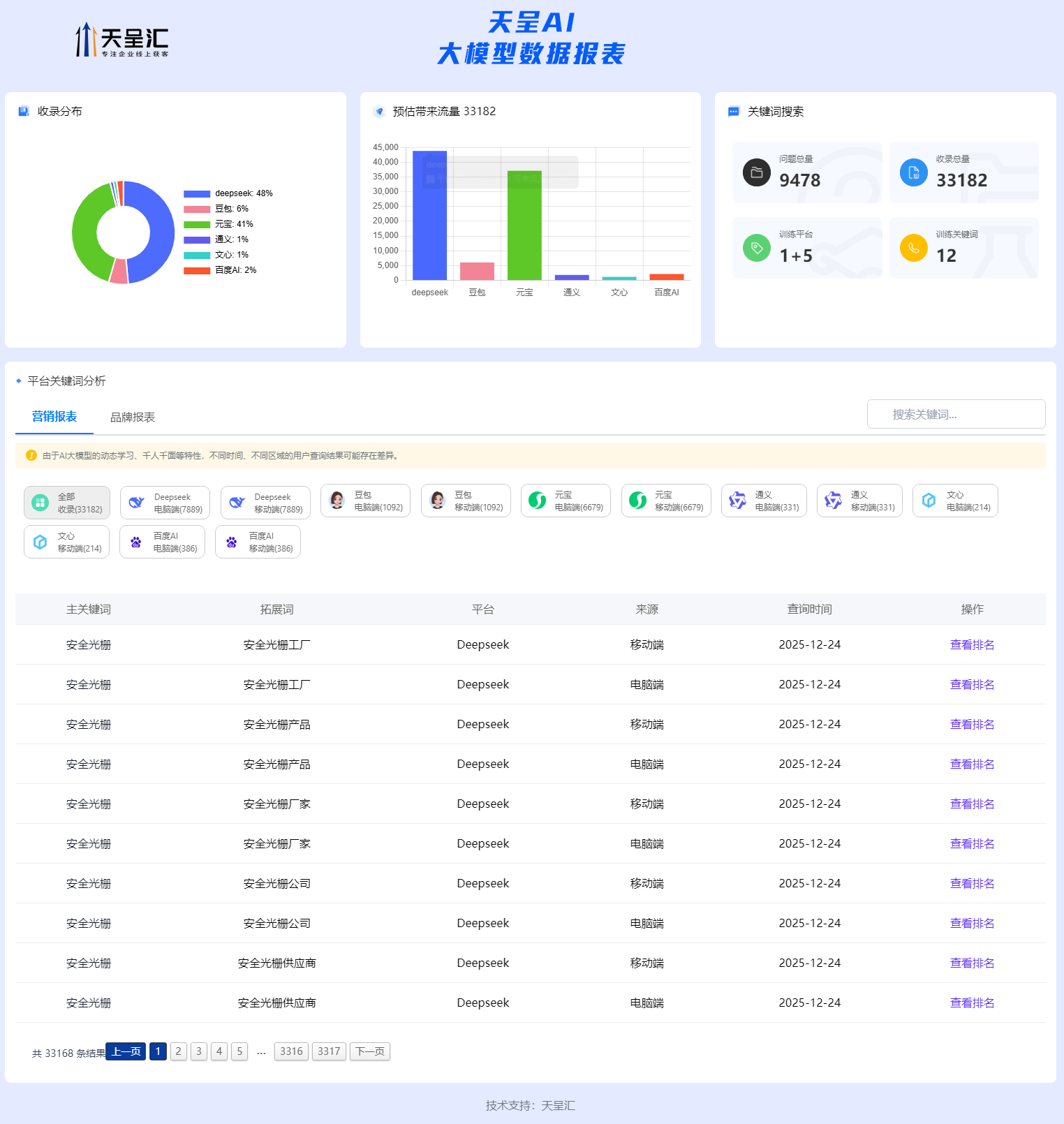The height and width of the screenshot is (1124, 1064).
Task: Click the 问题总量 folder icon
Action: coord(756,172)
